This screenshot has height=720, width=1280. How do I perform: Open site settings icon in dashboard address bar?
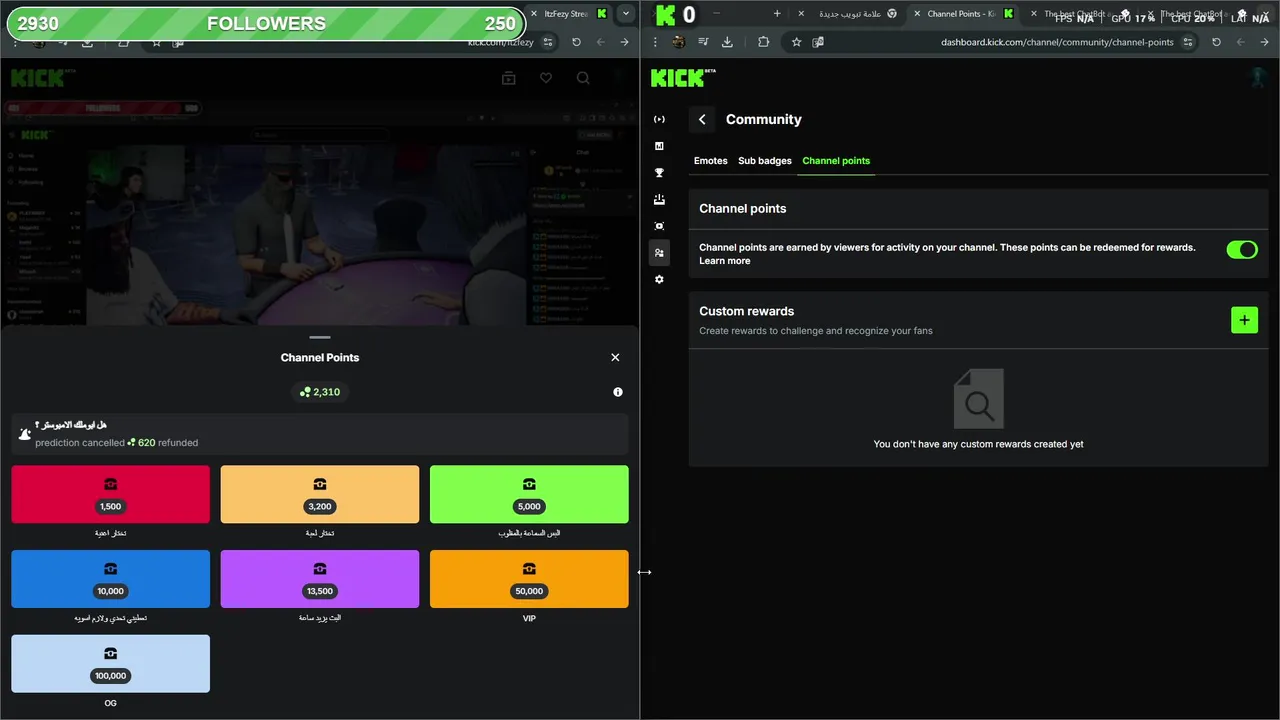pyautogui.click(x=1187, y=42)
